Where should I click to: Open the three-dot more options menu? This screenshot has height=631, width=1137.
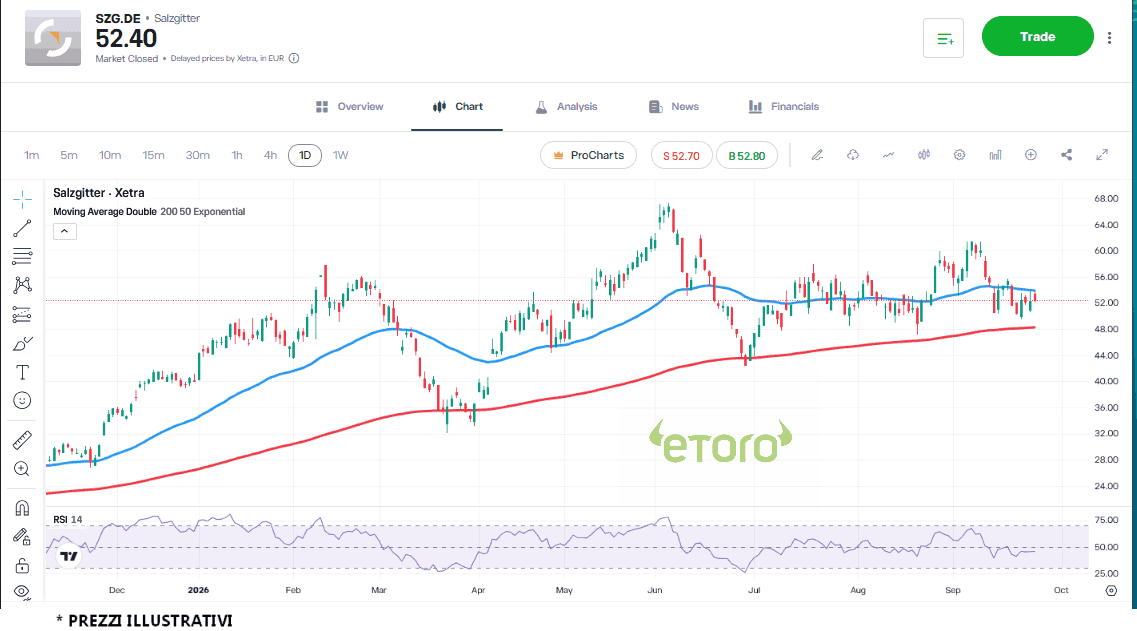(1109, 38)
